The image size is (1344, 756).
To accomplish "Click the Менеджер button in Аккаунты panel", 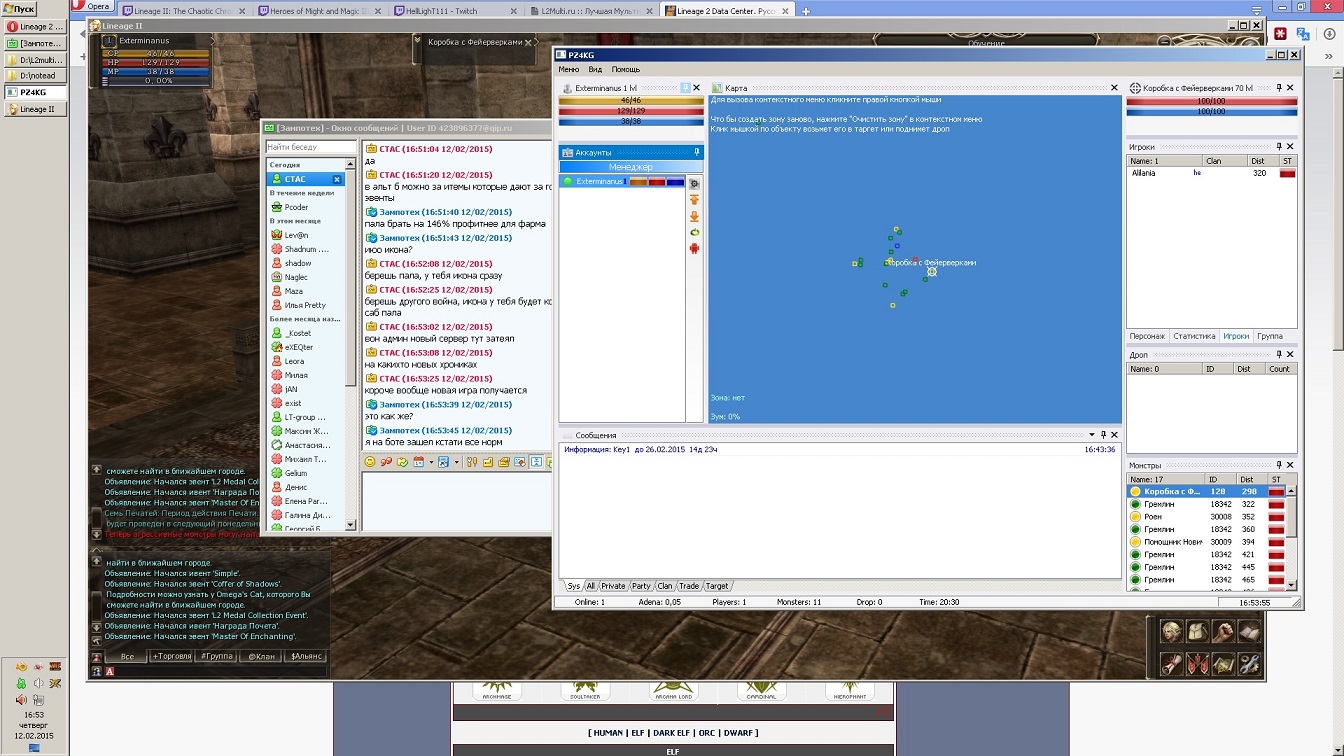I will click(x=631, y=167).
